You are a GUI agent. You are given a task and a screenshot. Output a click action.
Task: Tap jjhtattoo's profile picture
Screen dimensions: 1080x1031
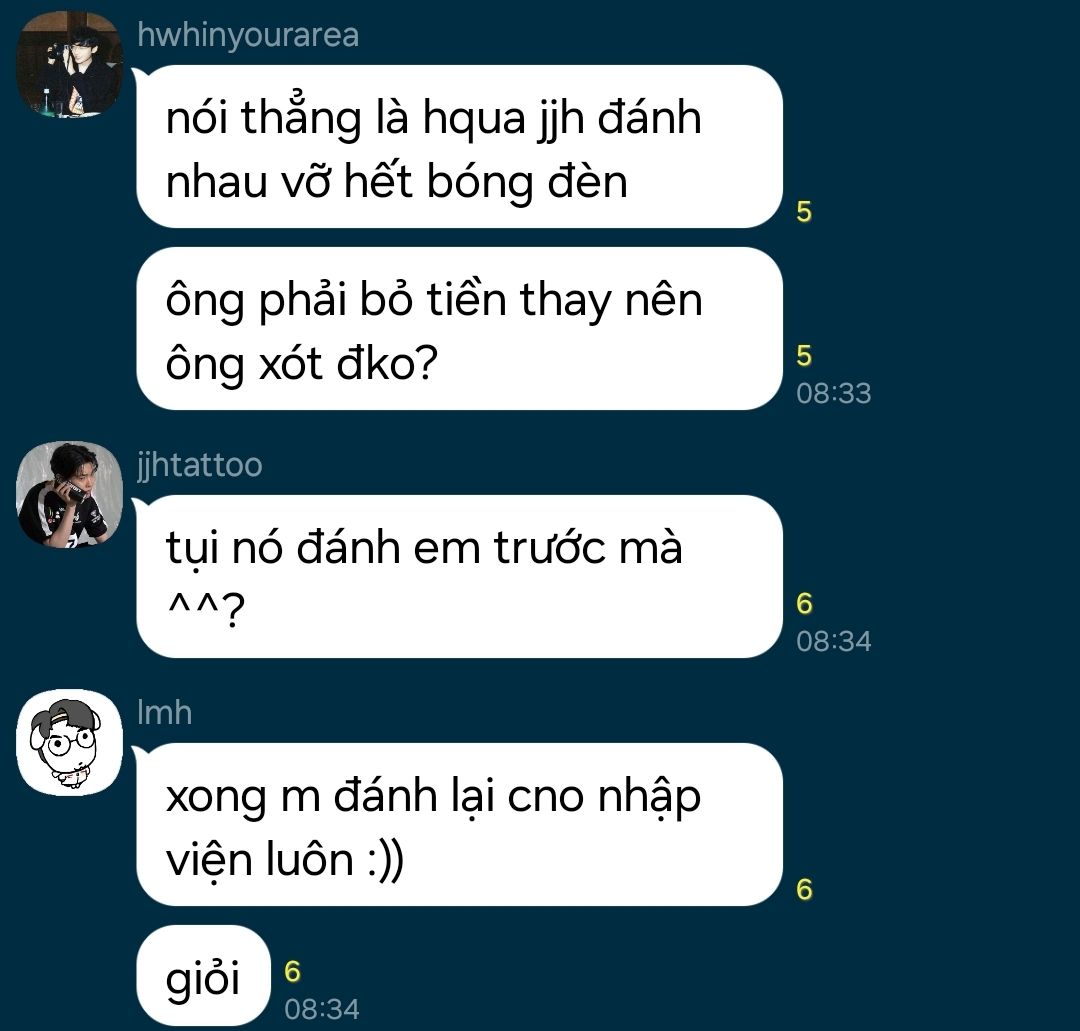[70, 494]
